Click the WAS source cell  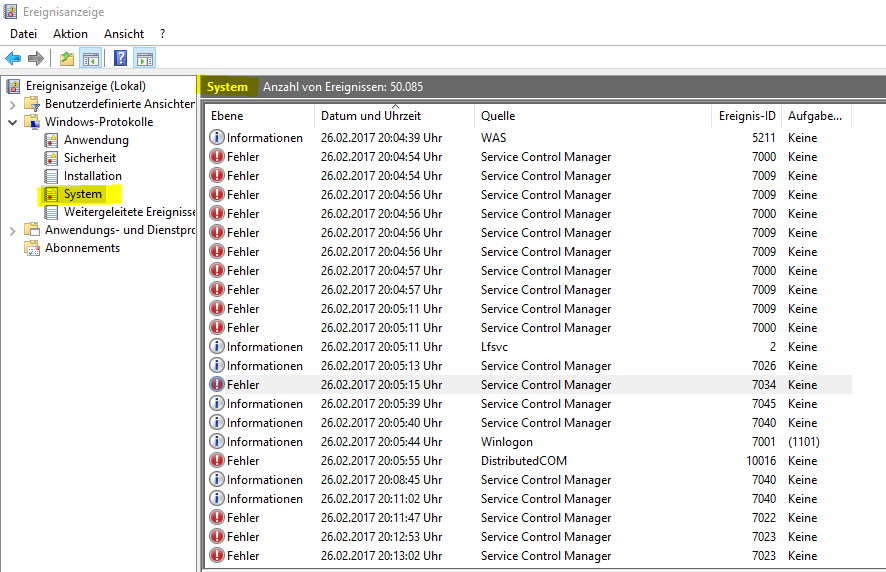pos(493,137)
